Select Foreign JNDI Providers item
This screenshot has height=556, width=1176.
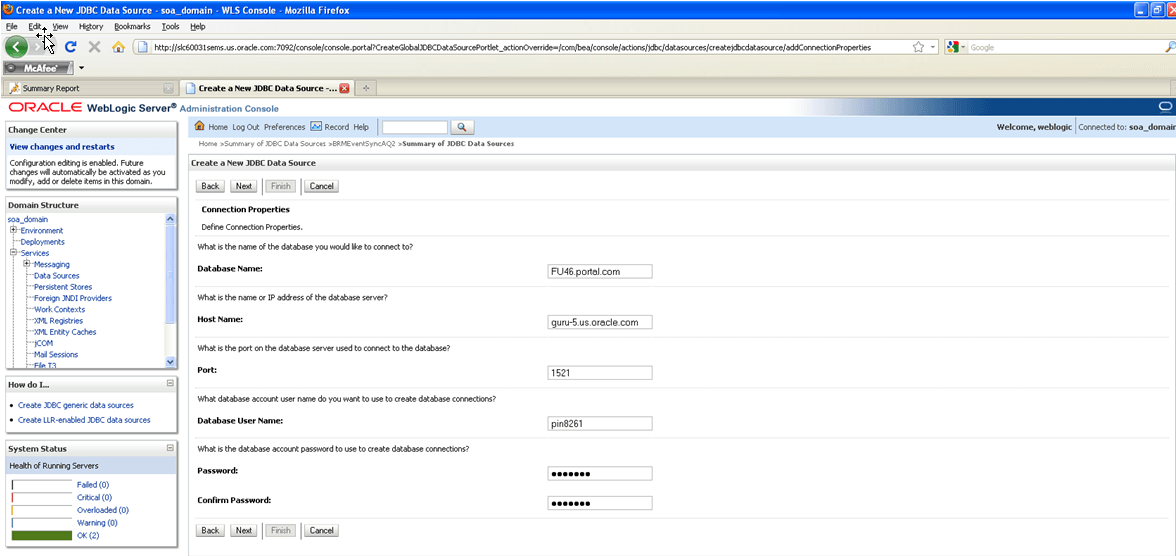pos(73,298)
